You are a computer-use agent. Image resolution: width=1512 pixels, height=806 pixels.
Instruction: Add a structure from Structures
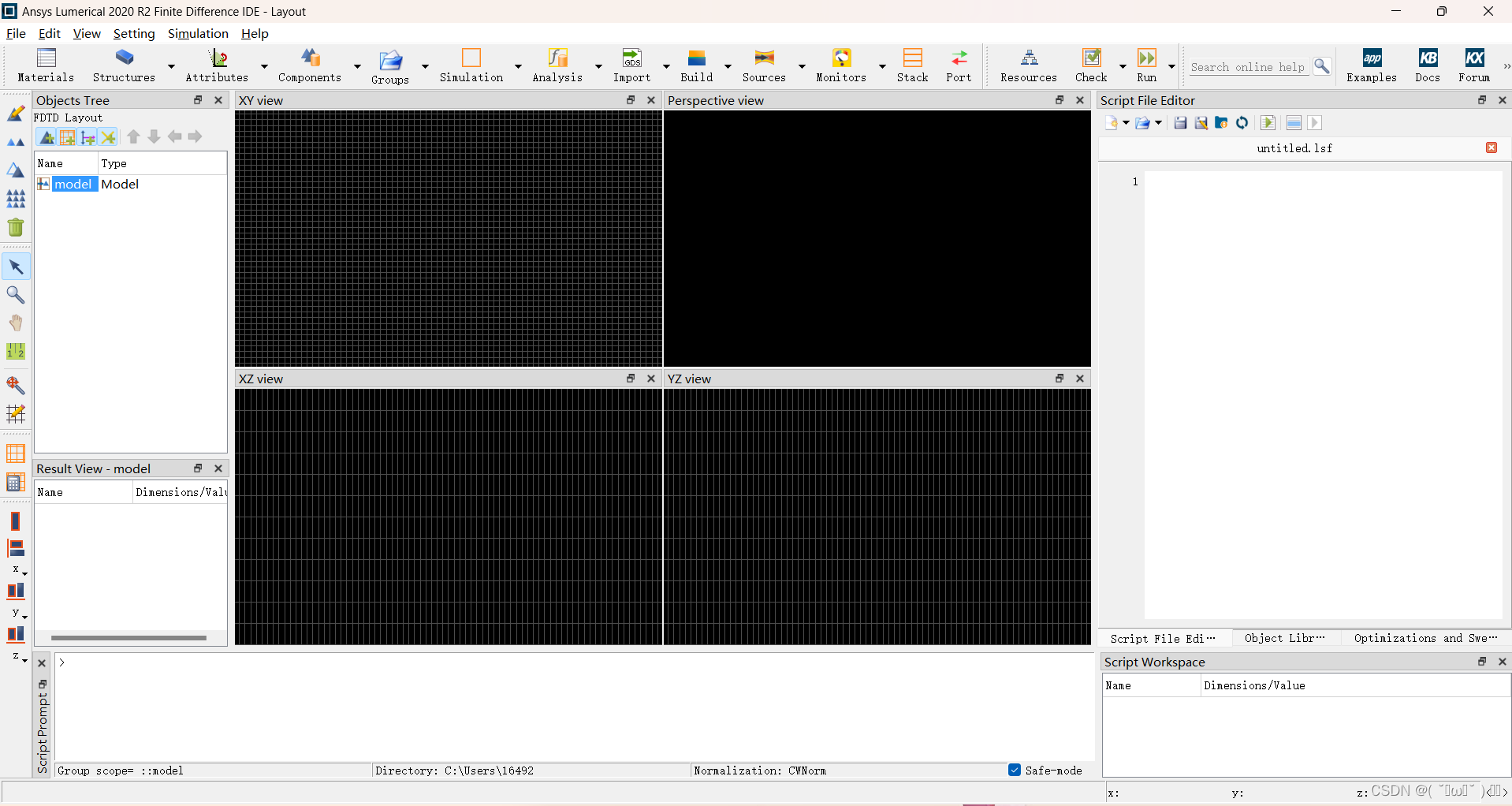tap(124, 65)
